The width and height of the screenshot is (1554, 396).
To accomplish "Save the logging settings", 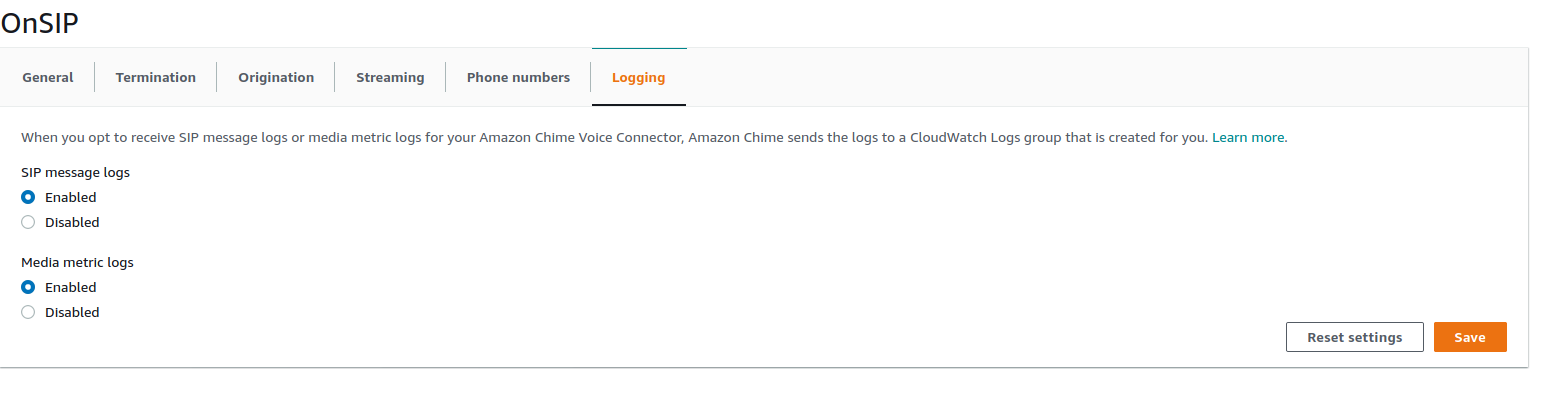I will click(x=1470, y=337).
